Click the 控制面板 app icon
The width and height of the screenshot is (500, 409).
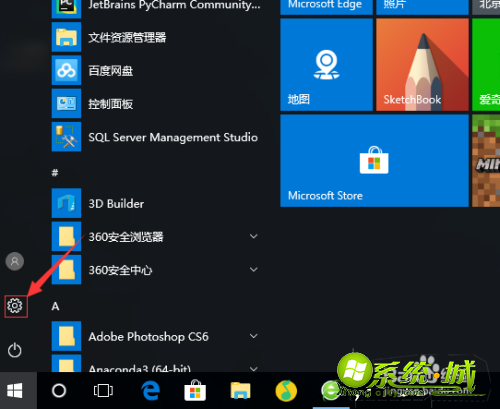coord(66,104)
